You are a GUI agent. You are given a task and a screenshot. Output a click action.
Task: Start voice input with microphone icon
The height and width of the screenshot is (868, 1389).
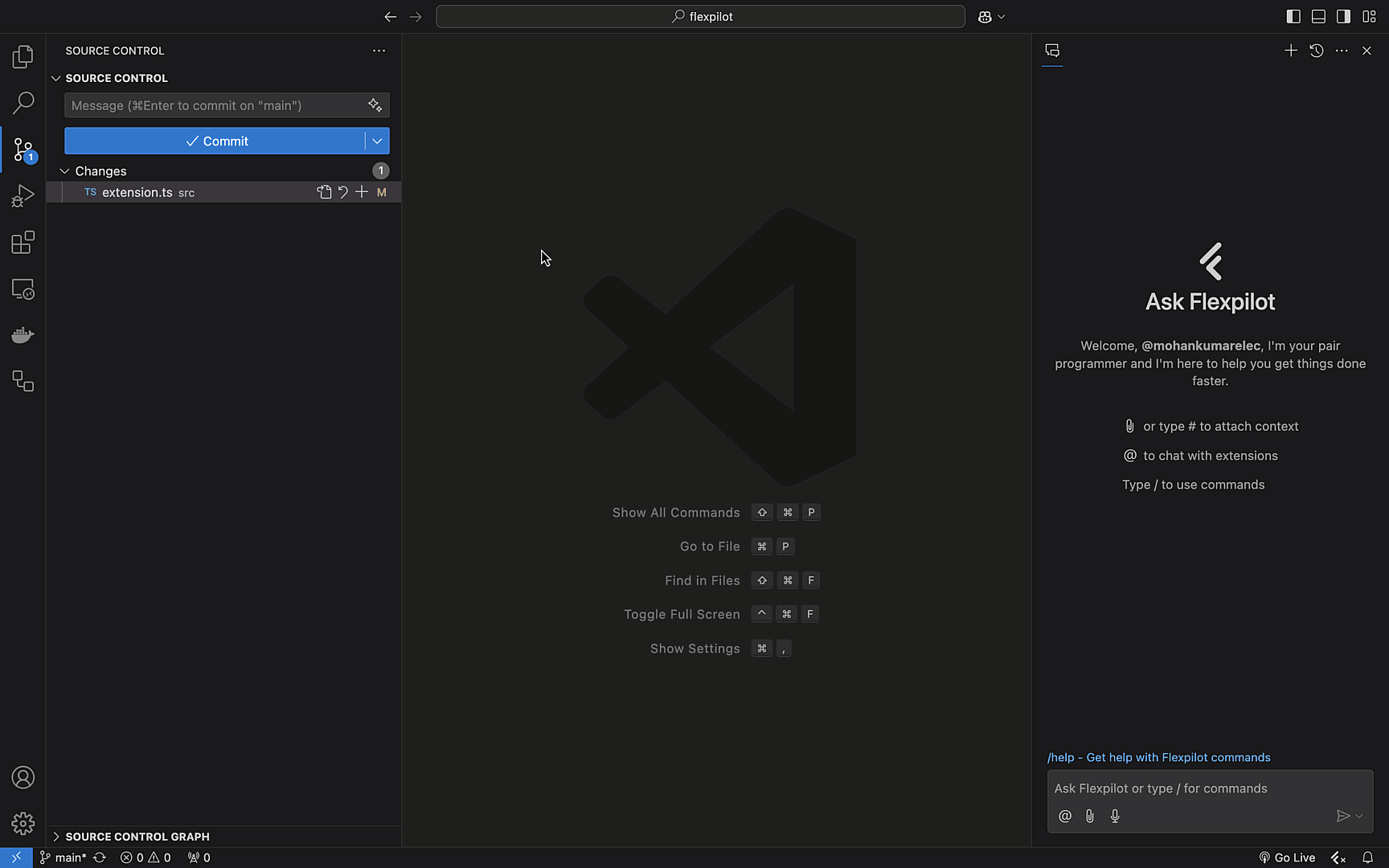coord(1115,816)
